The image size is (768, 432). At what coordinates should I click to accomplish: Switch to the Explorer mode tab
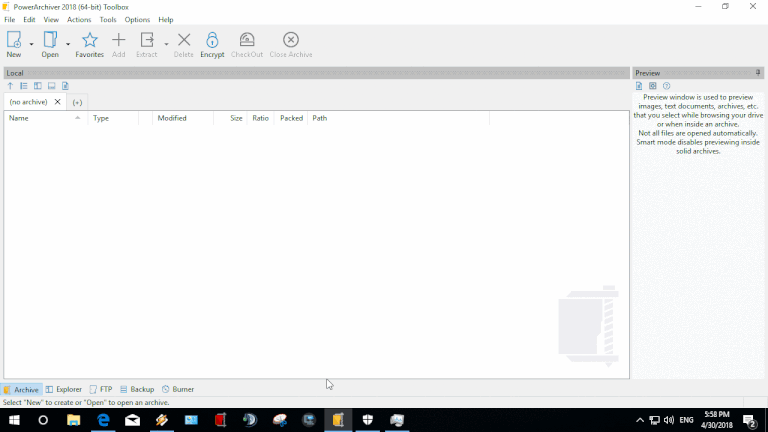tap(64, 389)
